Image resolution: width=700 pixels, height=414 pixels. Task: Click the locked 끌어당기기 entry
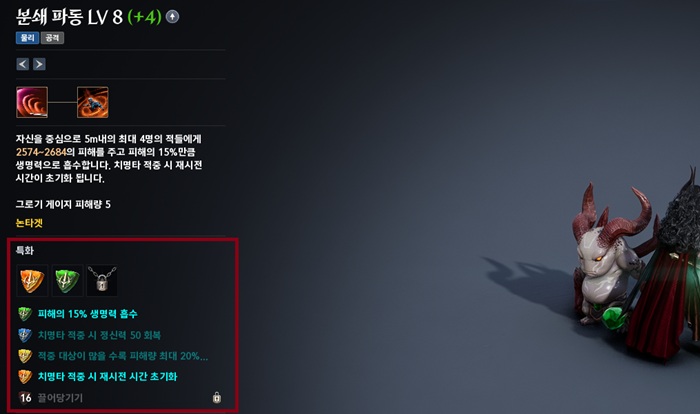coord(120,397)
